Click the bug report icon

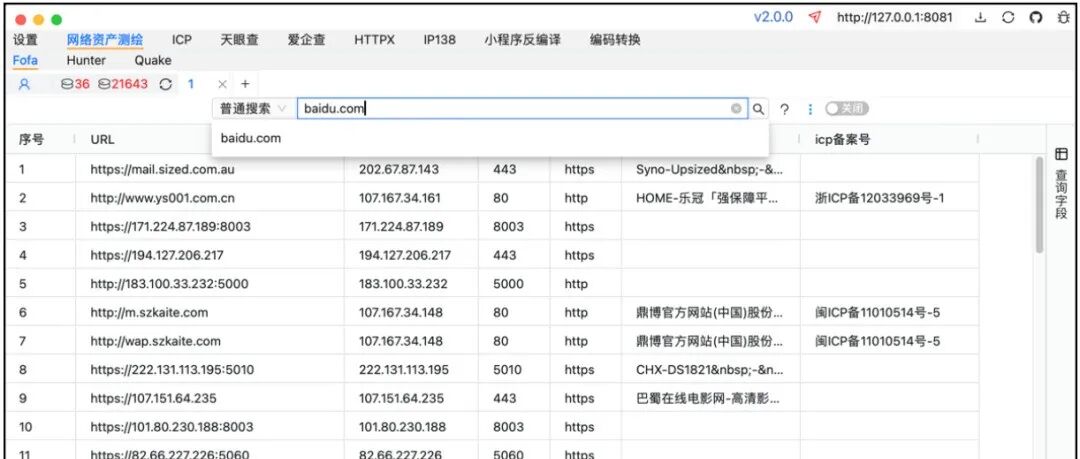[x=1063, y=18]
